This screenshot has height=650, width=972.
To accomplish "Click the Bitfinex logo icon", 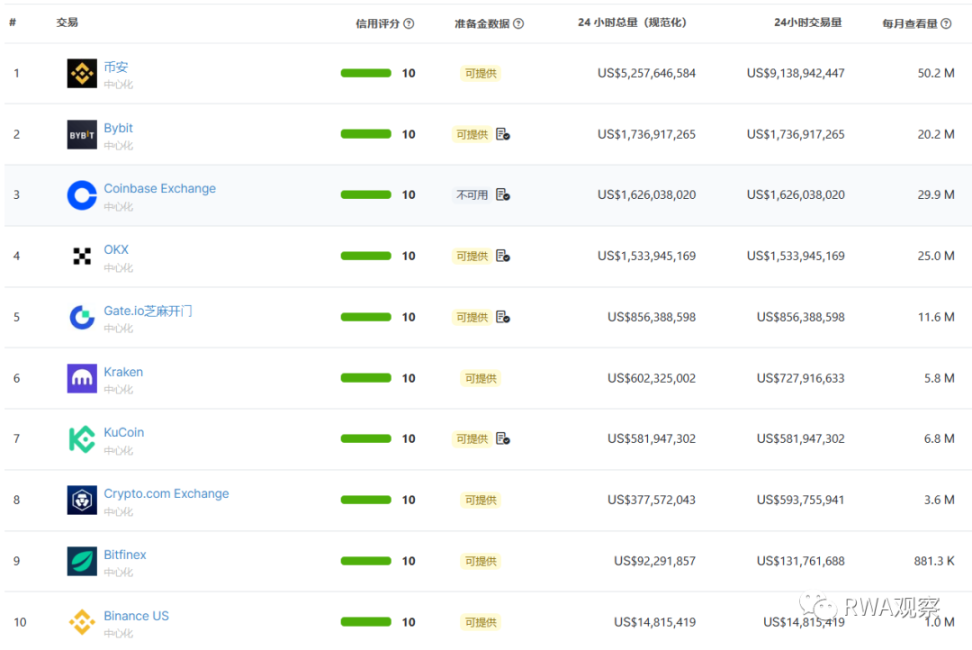I will [x=82, y=561].
